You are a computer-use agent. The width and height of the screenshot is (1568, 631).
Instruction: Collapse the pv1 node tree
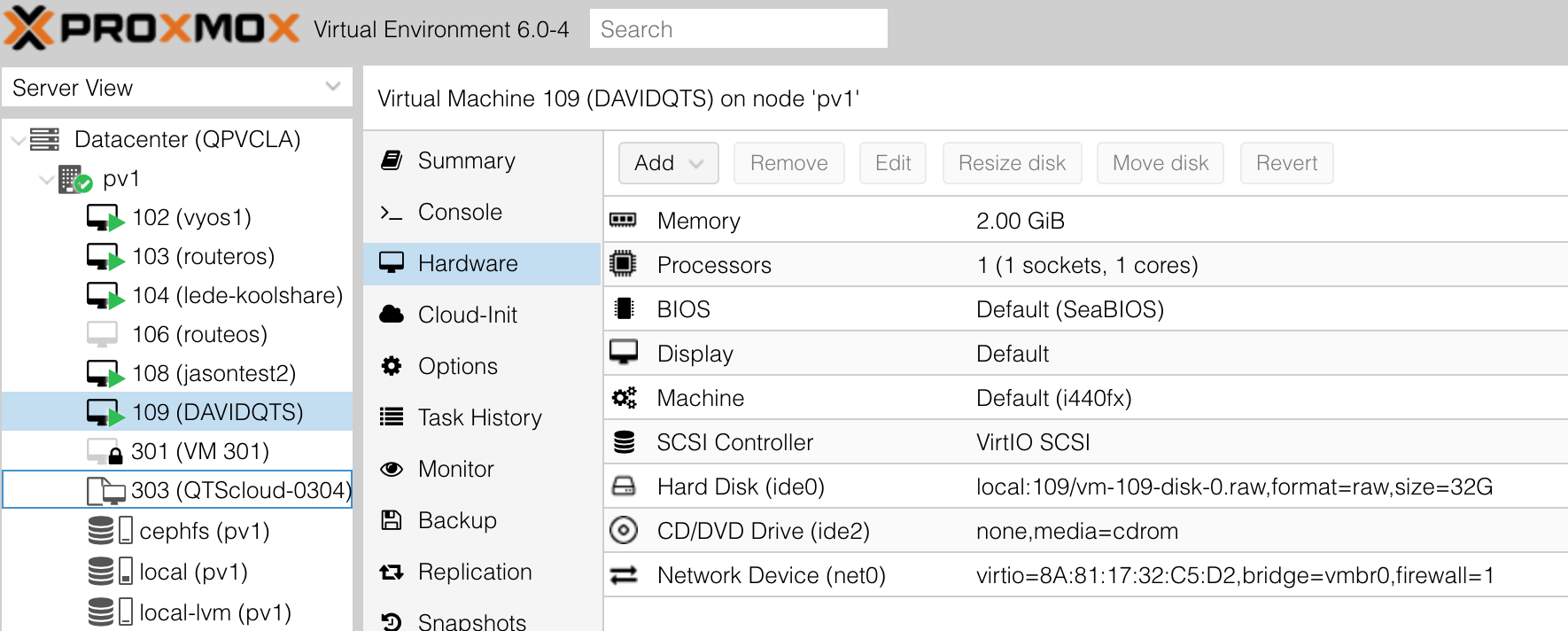[47, 179]
